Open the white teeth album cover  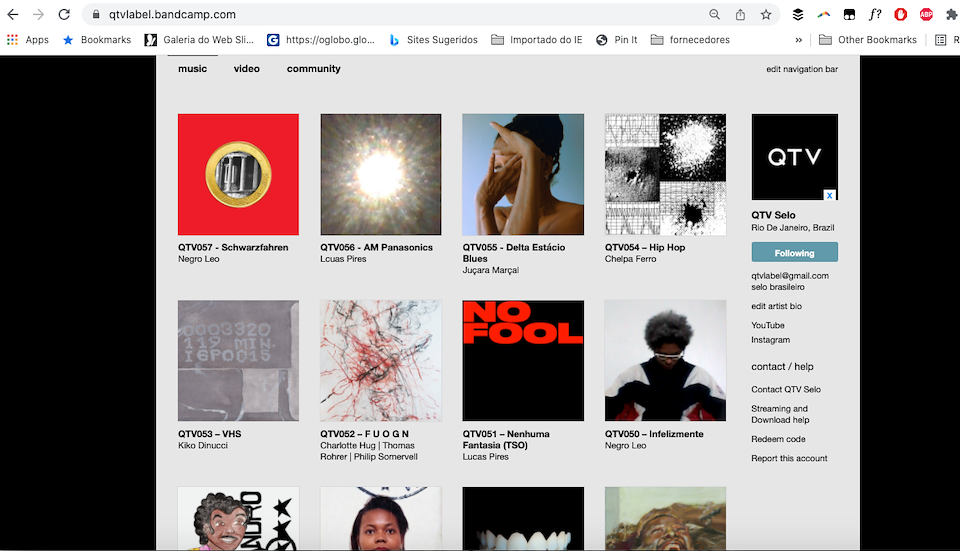pyautogui.click(x=523, y=519)
